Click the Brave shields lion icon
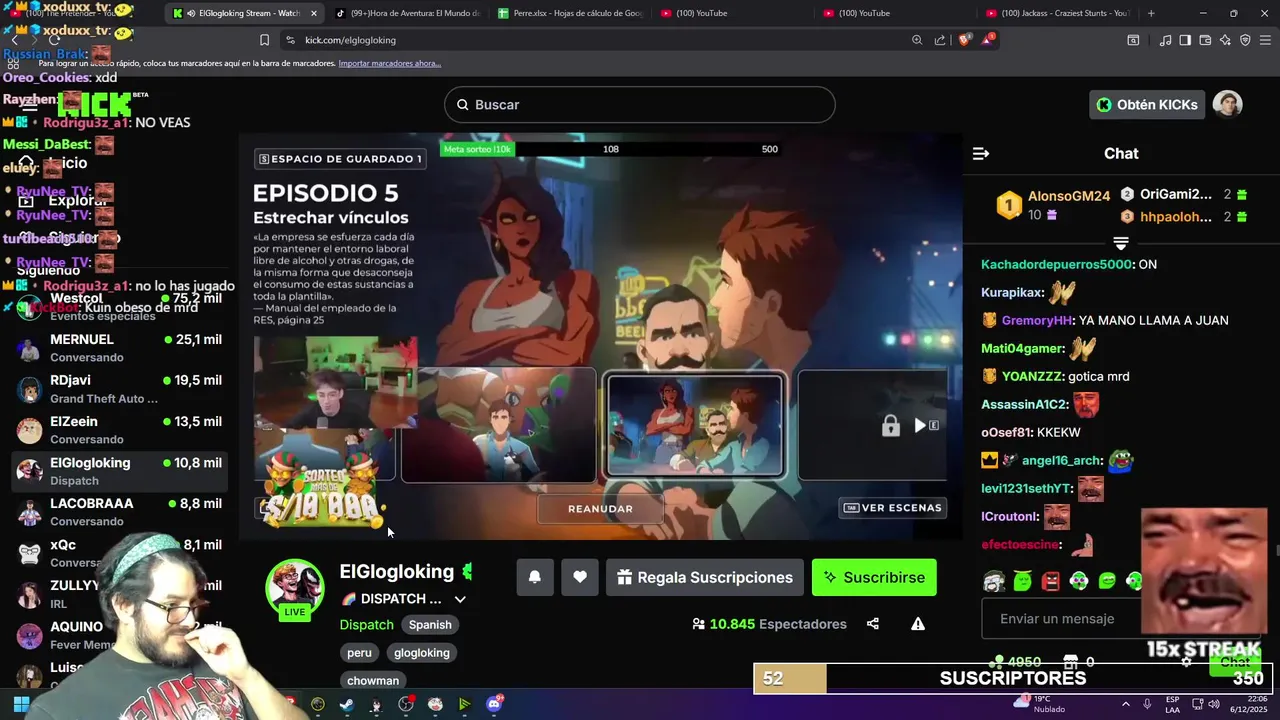This screenshot has height=720, width=1280. 965,40
